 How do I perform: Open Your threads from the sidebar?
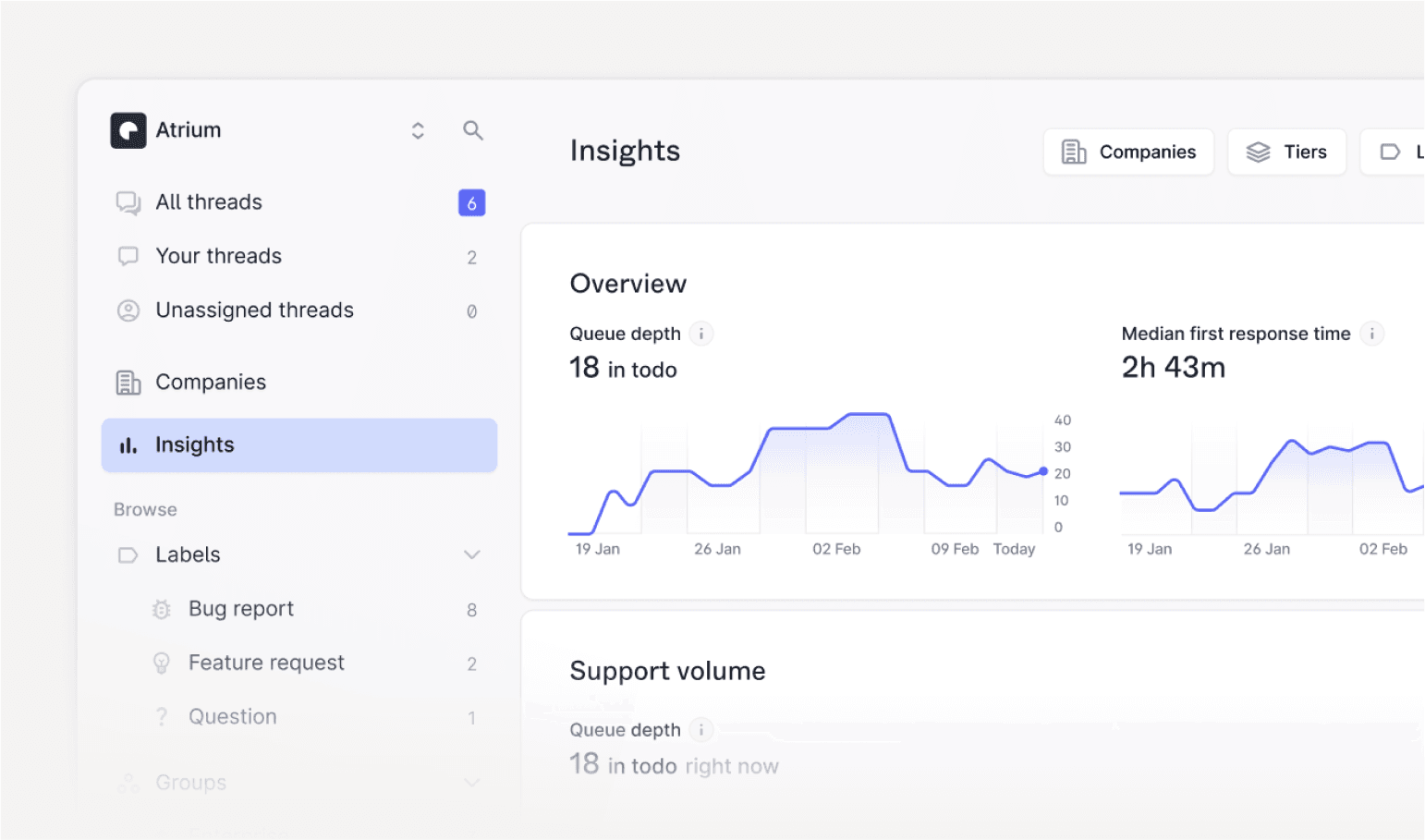[218, 256]
